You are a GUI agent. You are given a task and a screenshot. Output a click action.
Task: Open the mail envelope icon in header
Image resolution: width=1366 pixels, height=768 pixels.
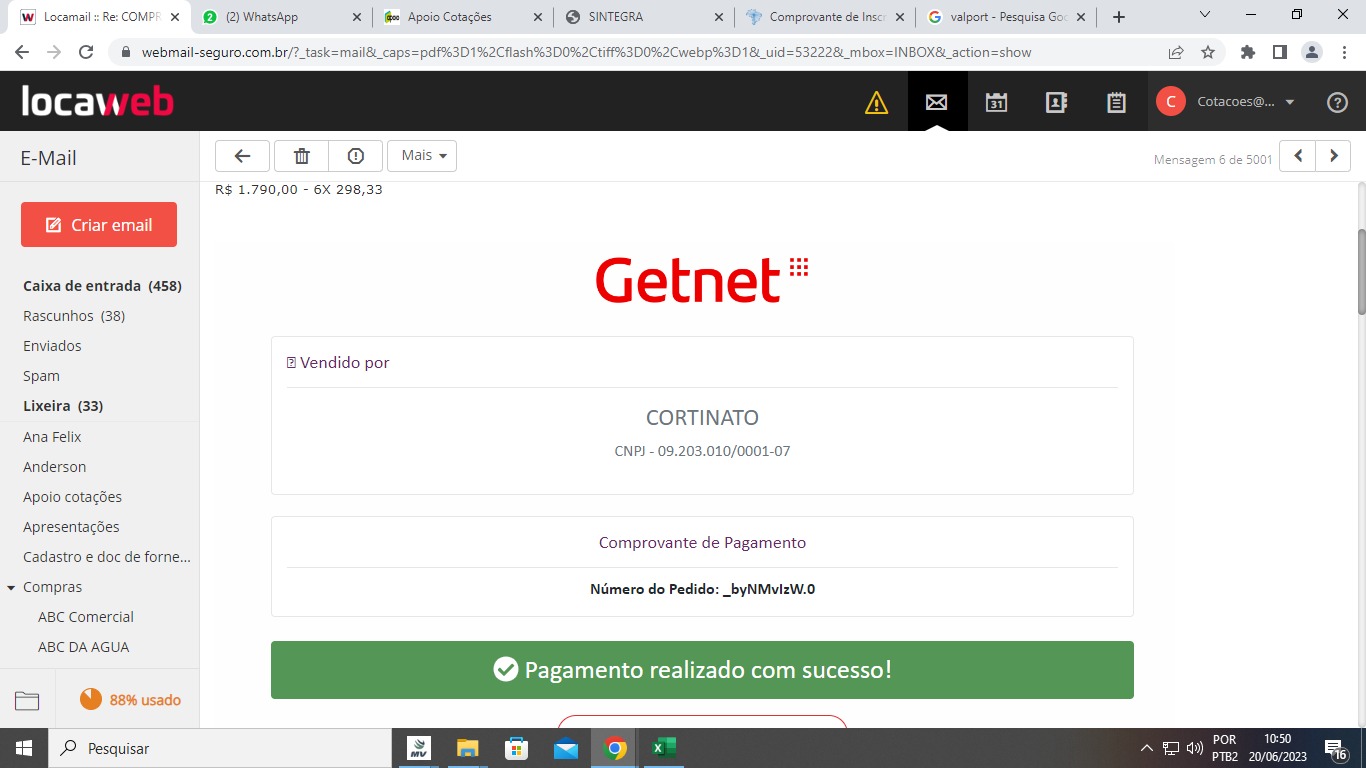pos(937,102)
